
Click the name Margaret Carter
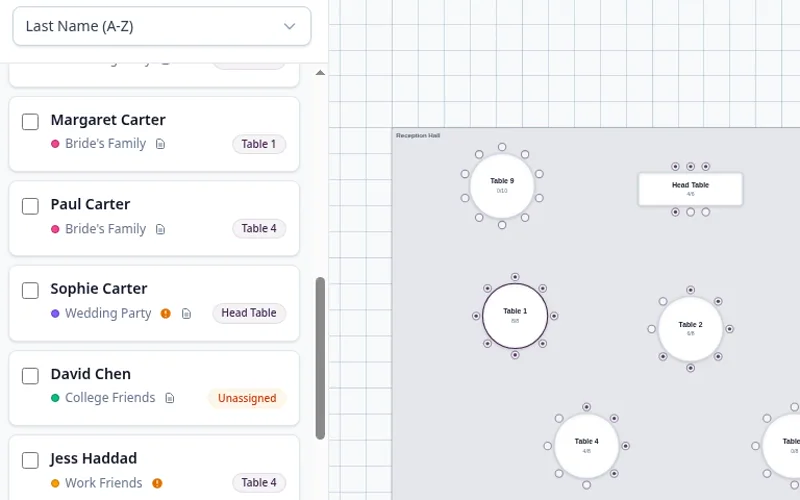(108, 120)
